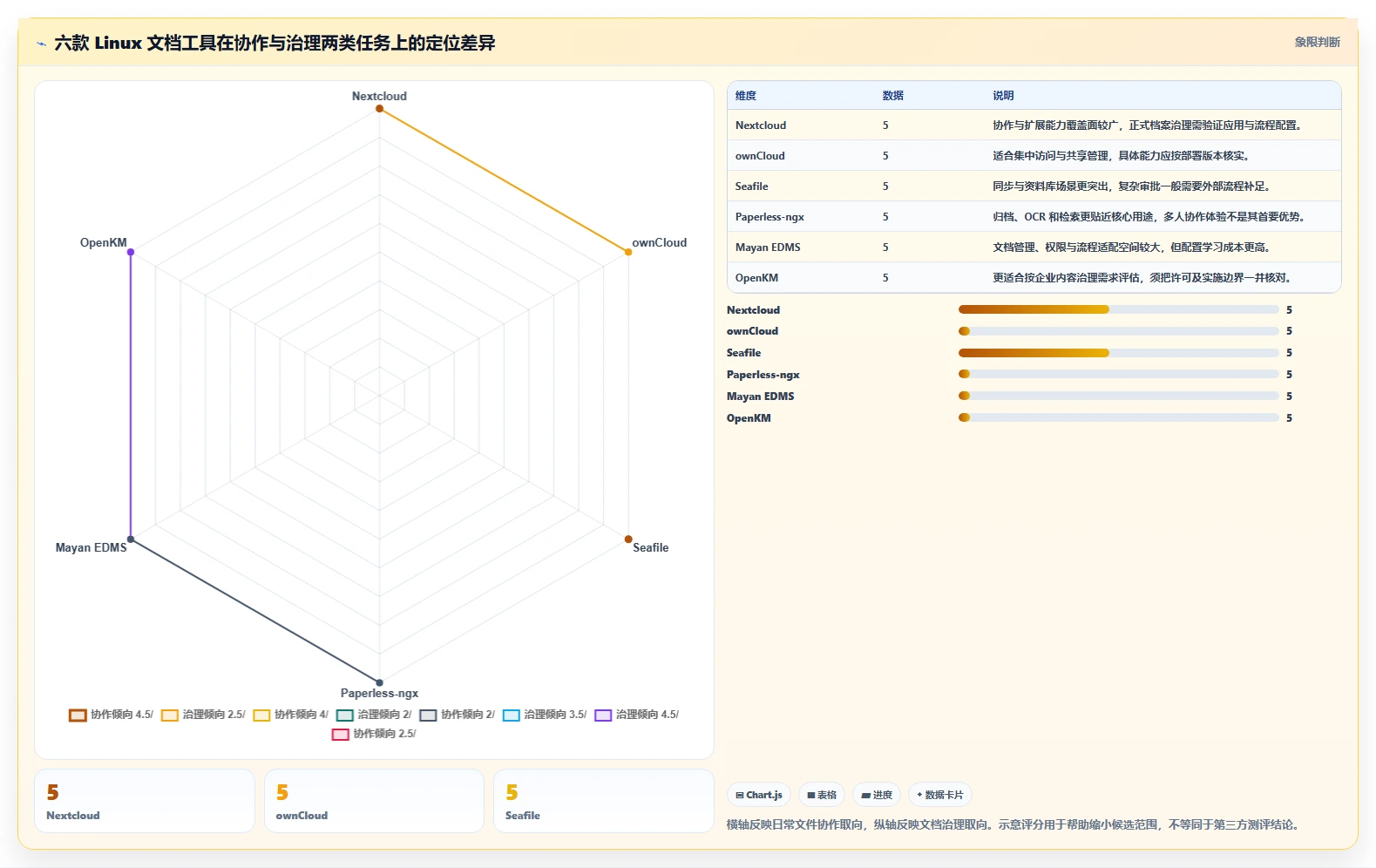Click the Nextcloud progress bar
The image size is (1376, 868).
(x=1119, y=309)
